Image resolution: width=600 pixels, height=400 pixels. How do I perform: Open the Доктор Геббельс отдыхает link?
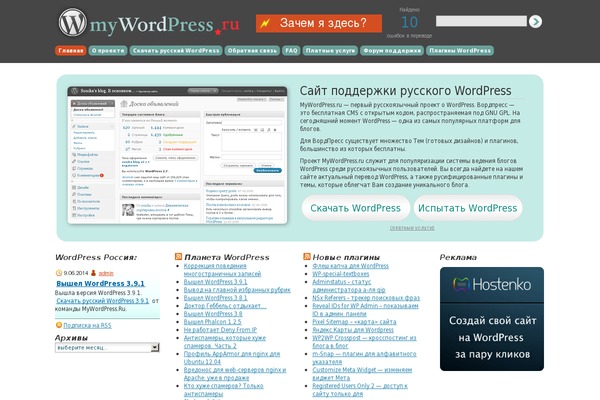pyautogui.click(x=225, y=306)
